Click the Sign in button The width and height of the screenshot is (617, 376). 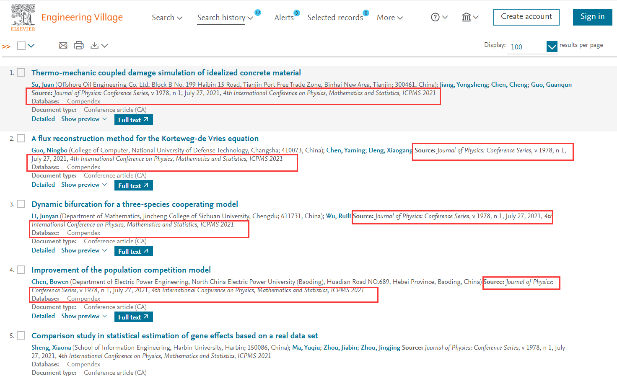pyautogui.click(x=592, y=17)
